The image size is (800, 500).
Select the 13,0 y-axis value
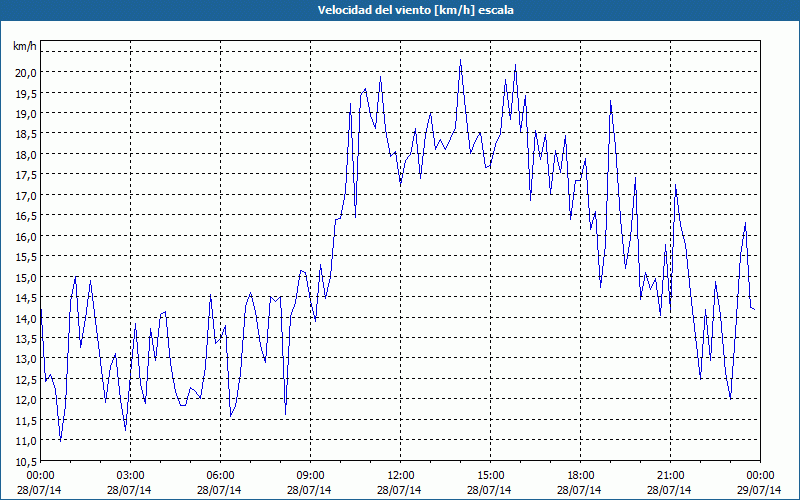click(x=26, y=359)
